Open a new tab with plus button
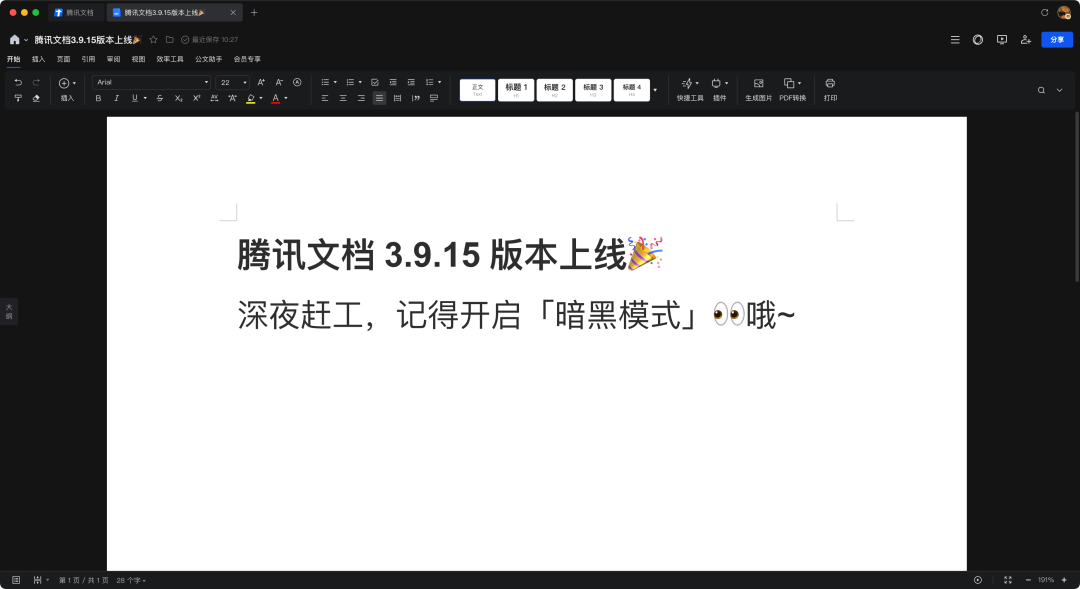 pyautogui.click(x=254, y=12)
